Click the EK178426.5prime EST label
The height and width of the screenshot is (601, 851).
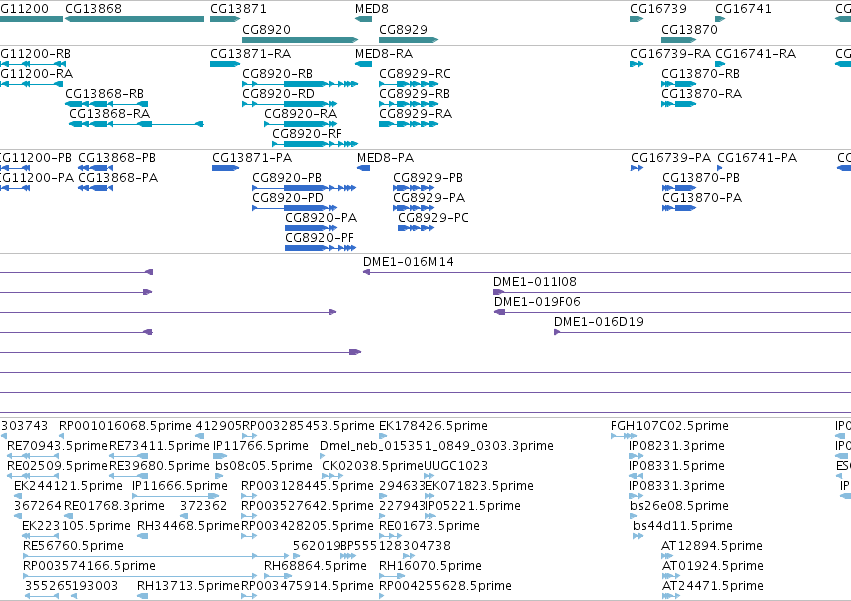tap(433, 426)
